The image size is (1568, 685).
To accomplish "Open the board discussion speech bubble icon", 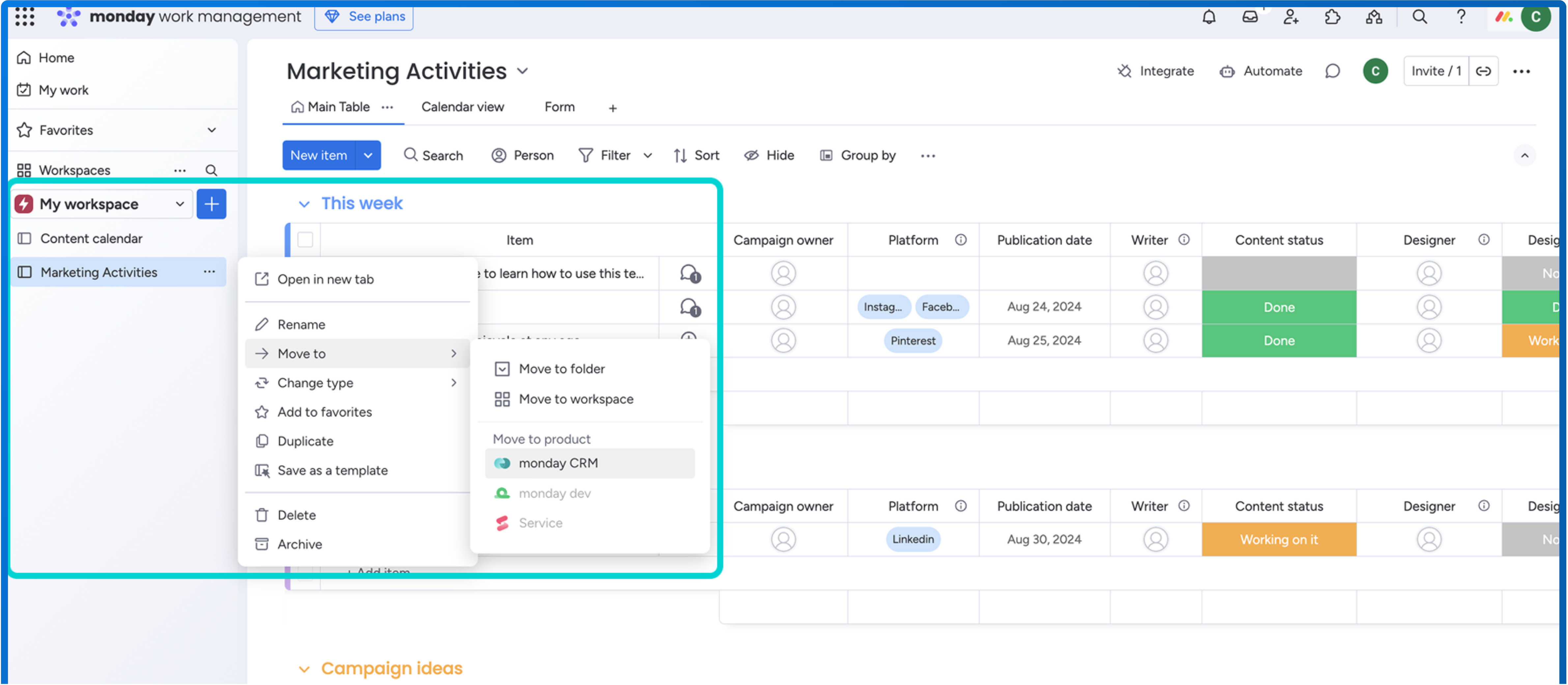I will 1332,71.
